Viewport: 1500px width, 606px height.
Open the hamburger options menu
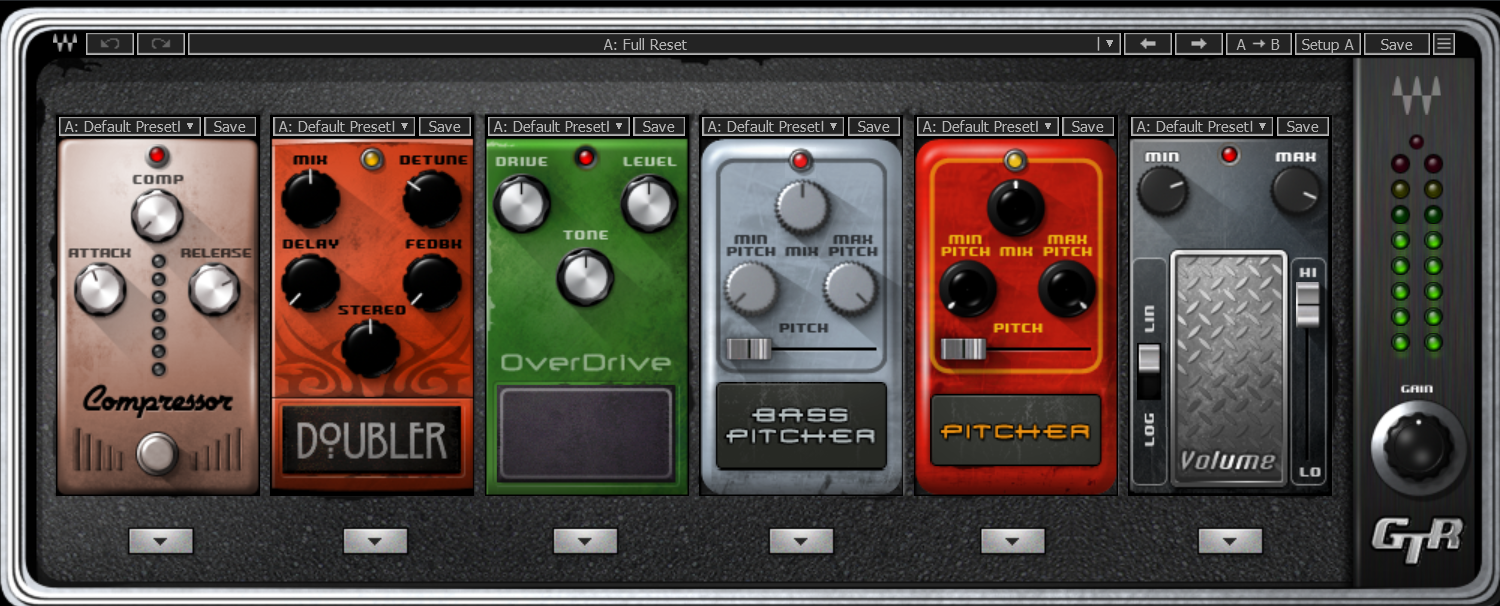click(x=1443, y=44)
